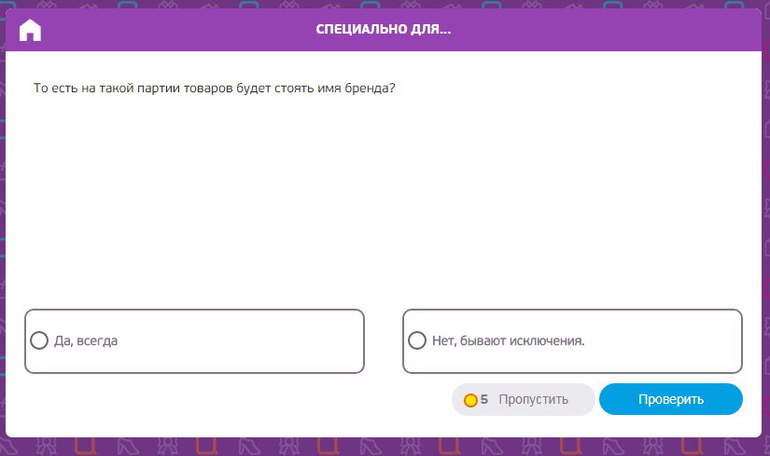Click the blank white area below the question
Image resolution: width=770 pixels, height=456 pixels.
385,200
